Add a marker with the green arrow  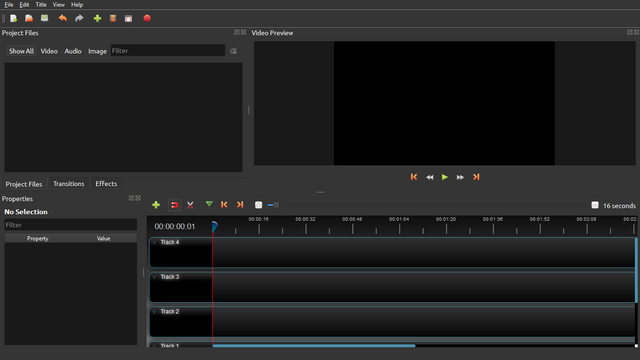pos(209,204)
